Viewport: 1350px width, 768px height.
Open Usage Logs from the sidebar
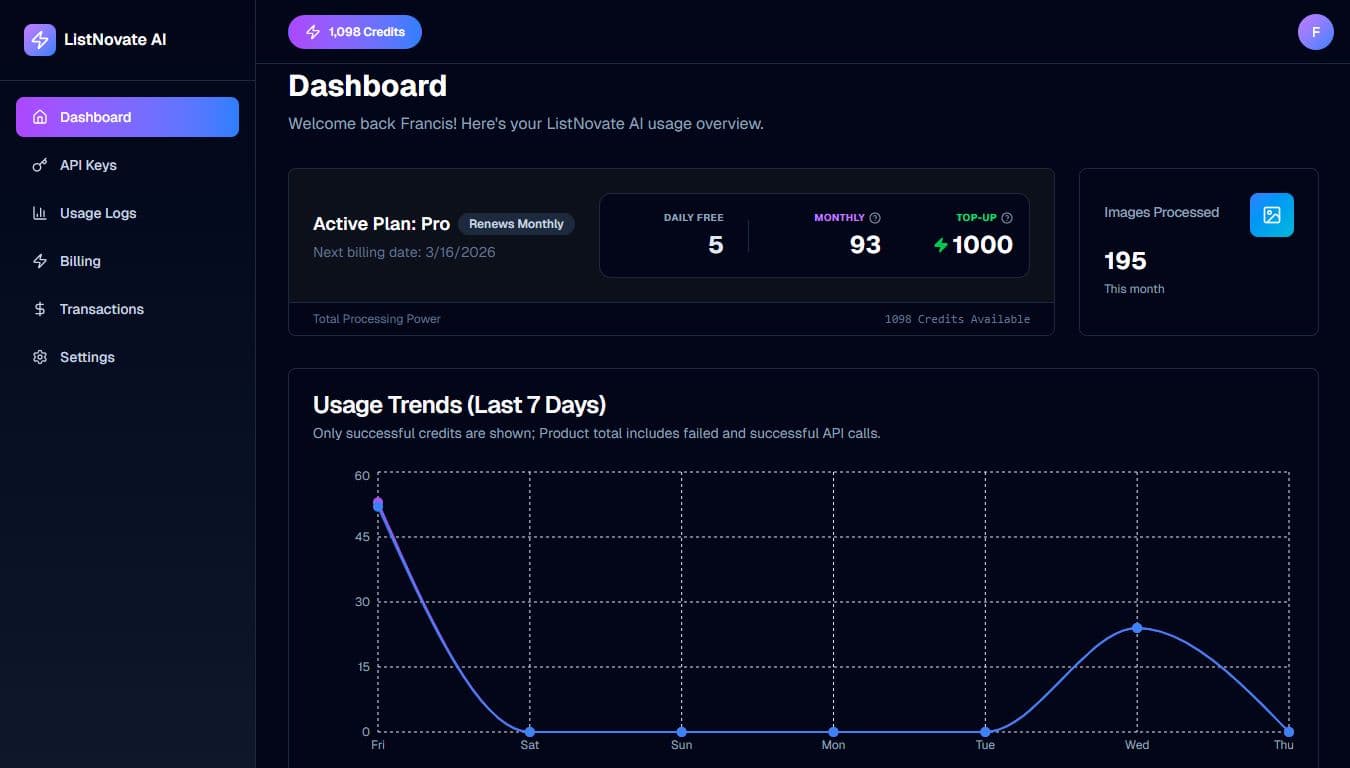point(98,213)
